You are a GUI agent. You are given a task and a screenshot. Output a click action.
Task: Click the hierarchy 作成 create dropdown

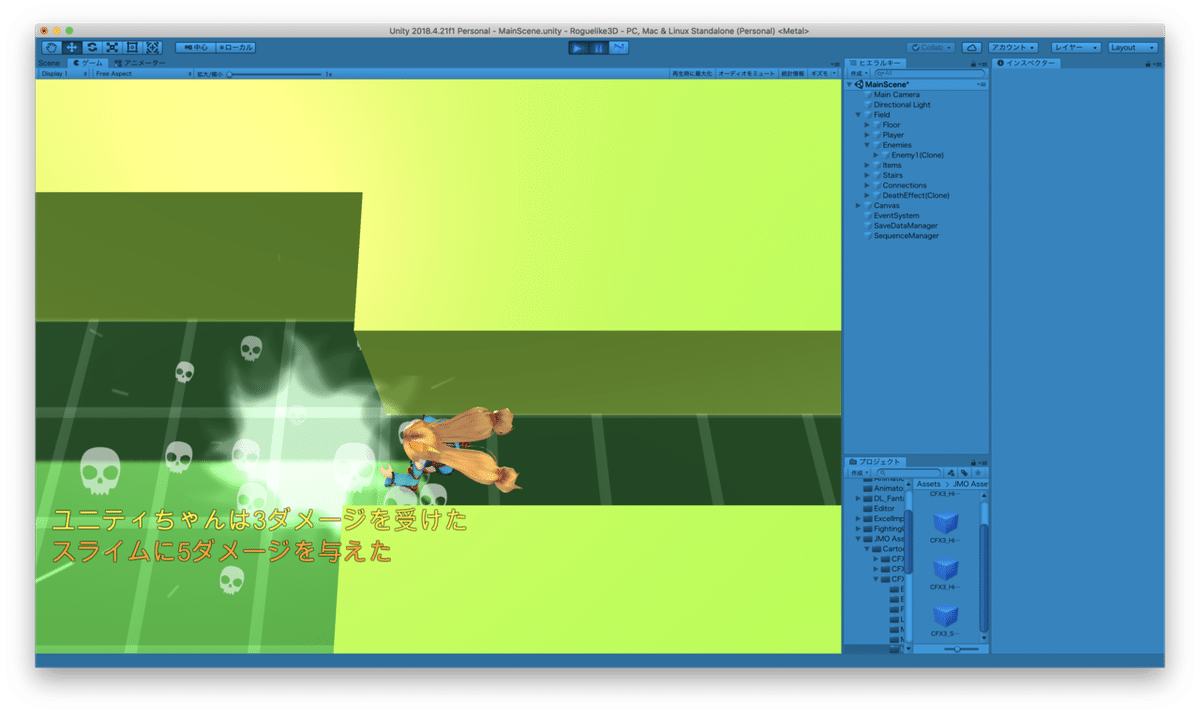click(857, 73)
